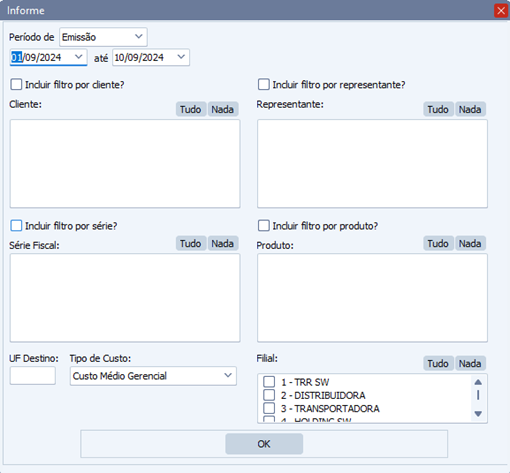The image size is (510, 473).
Task: Click the UF Destino input field
Action: [33, 376]
